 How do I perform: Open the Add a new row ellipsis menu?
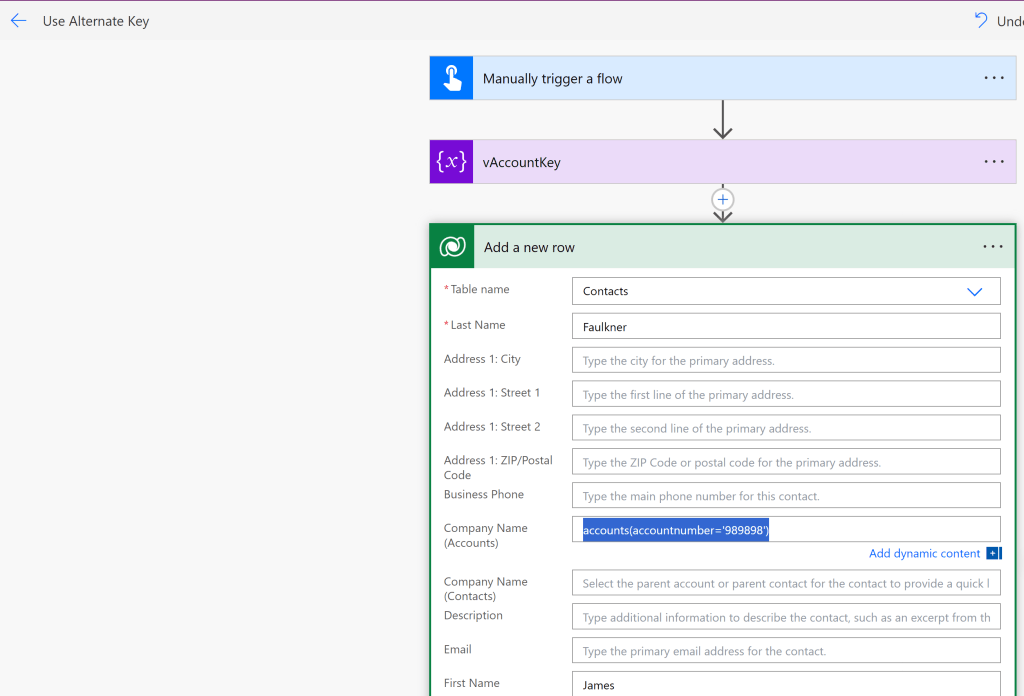point(992,247)
